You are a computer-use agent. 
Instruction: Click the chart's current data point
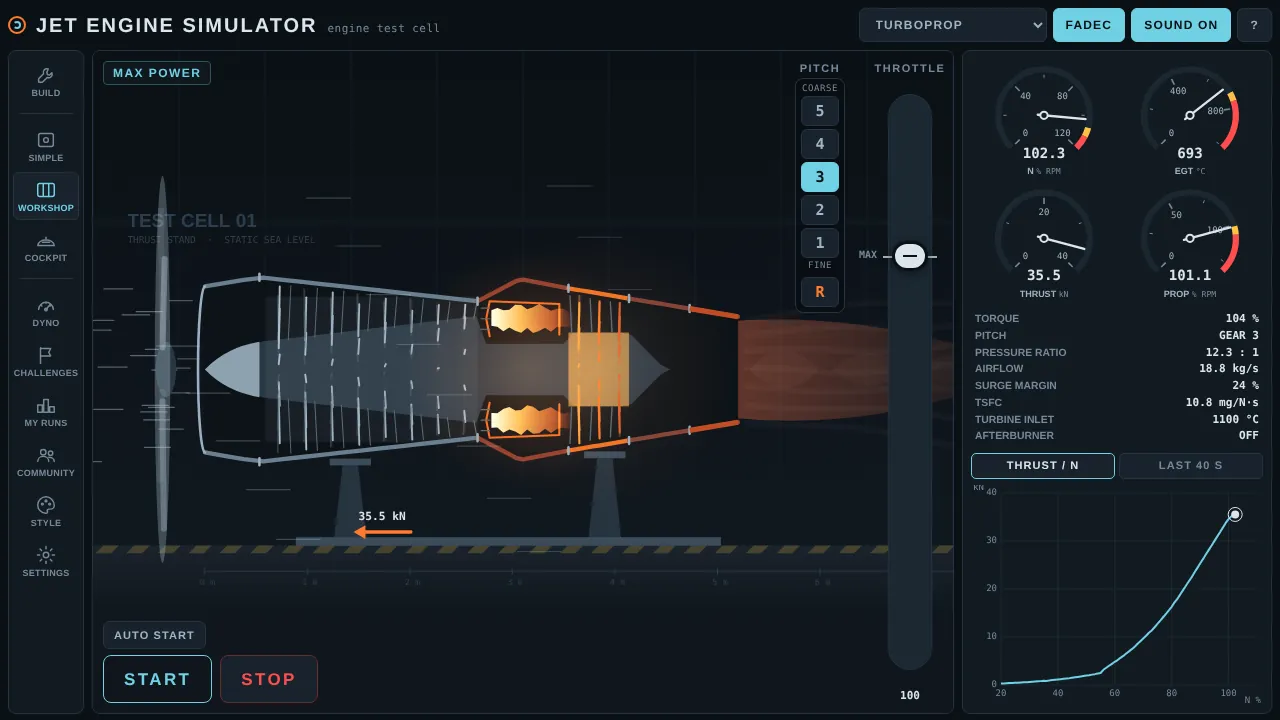[1235, 514]
